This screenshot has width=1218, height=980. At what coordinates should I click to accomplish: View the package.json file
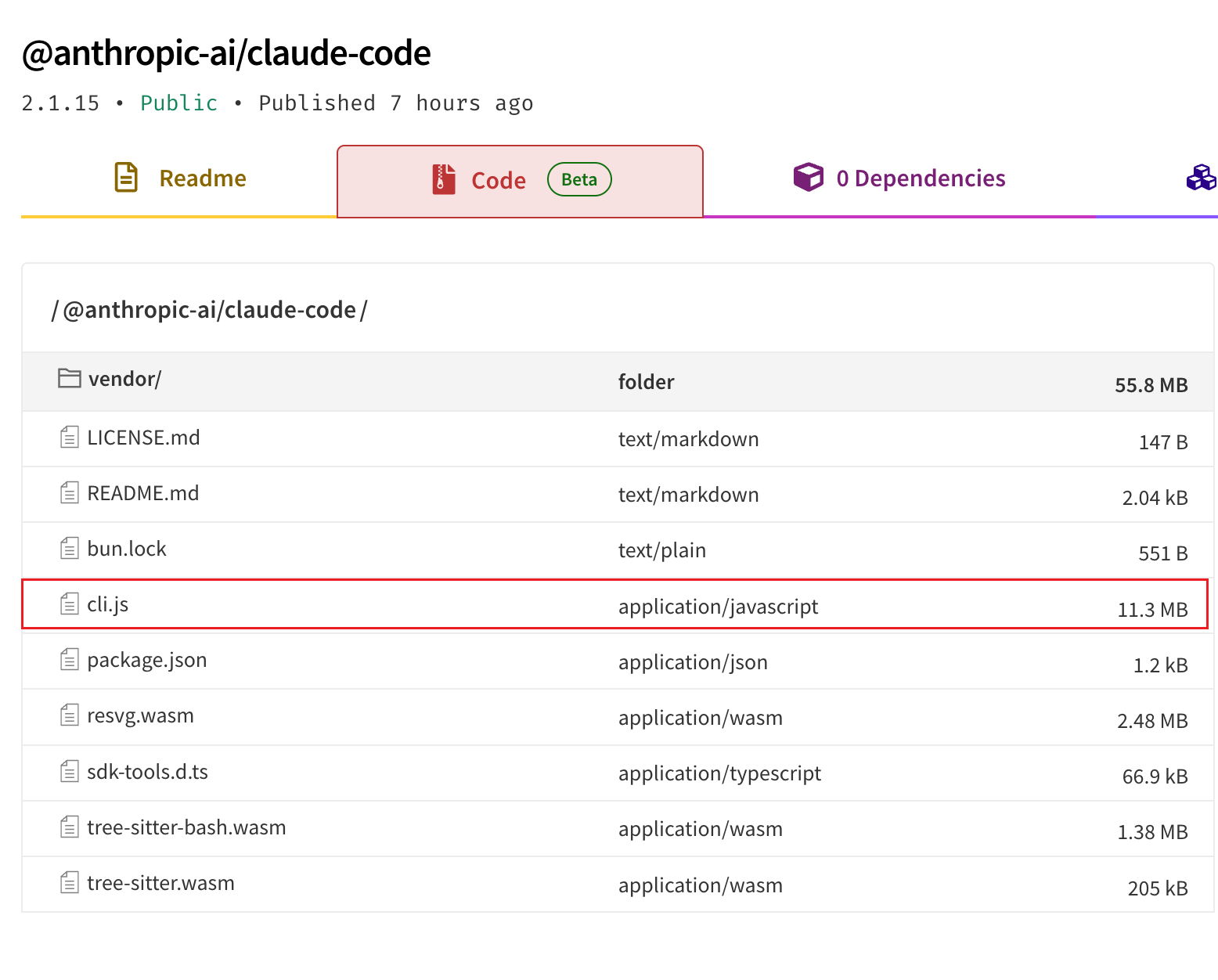click(147, 661)
